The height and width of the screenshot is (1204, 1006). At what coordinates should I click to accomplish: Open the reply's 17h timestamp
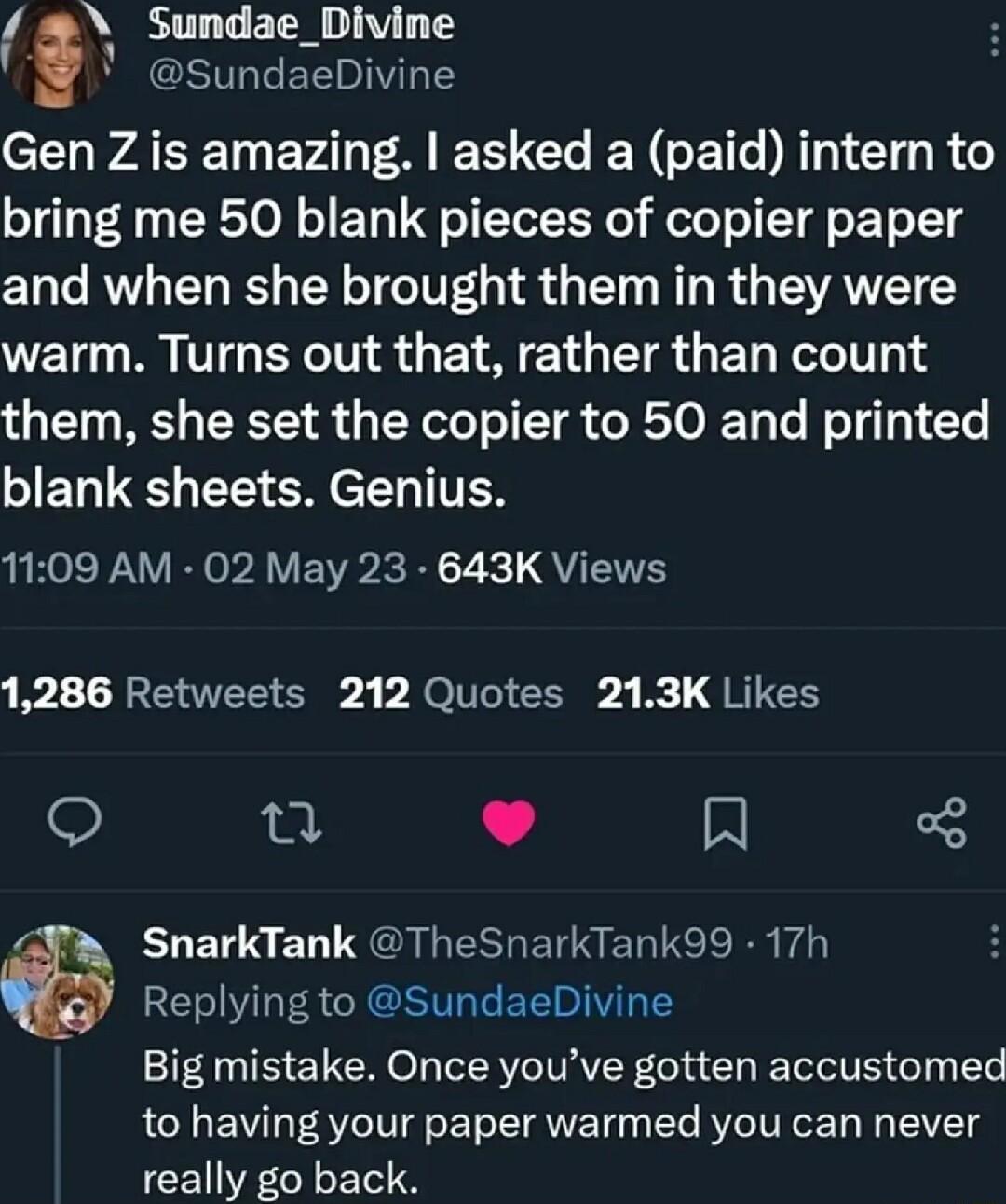pos(795,943)
